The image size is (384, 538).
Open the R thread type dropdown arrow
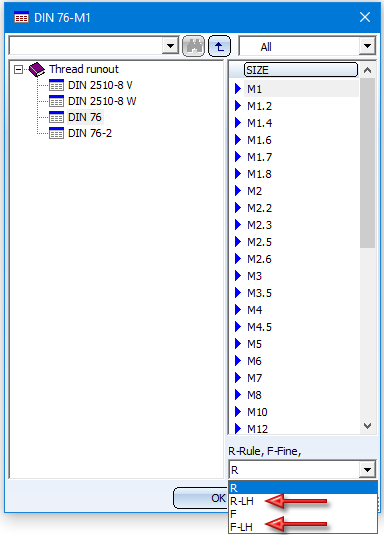click(367, 469)
